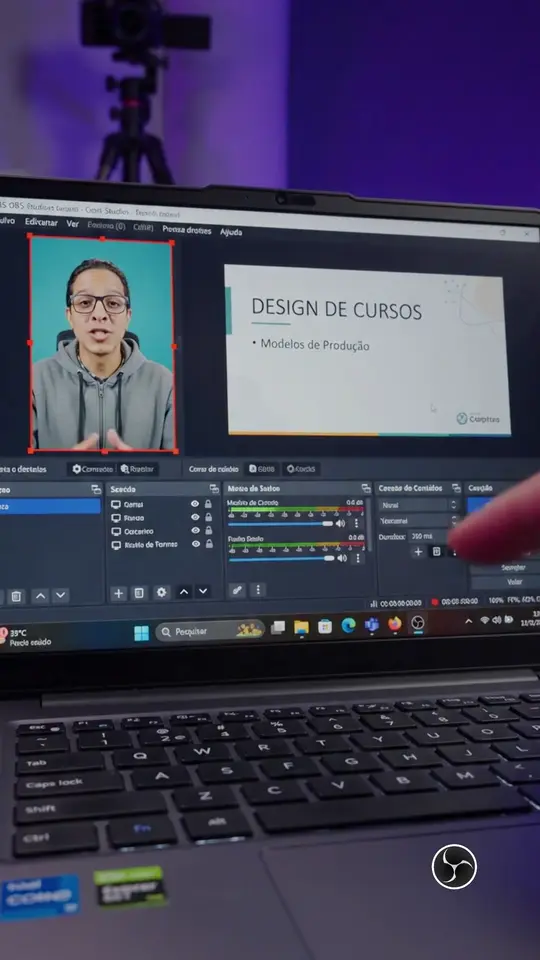
Task: Add a transition with the plus icon
Action: (418, 552)
